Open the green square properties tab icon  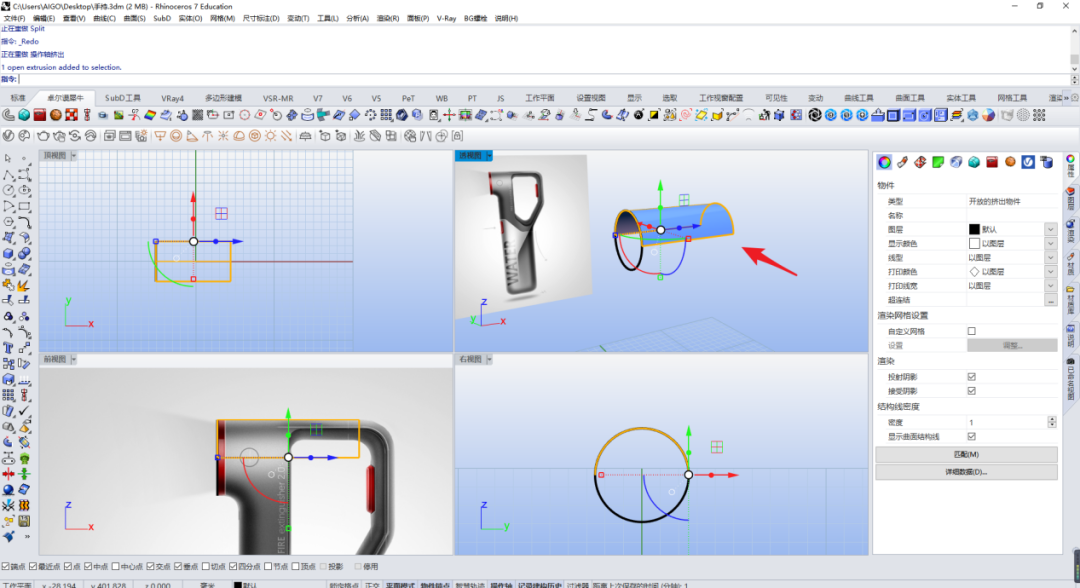coord(938,162)
